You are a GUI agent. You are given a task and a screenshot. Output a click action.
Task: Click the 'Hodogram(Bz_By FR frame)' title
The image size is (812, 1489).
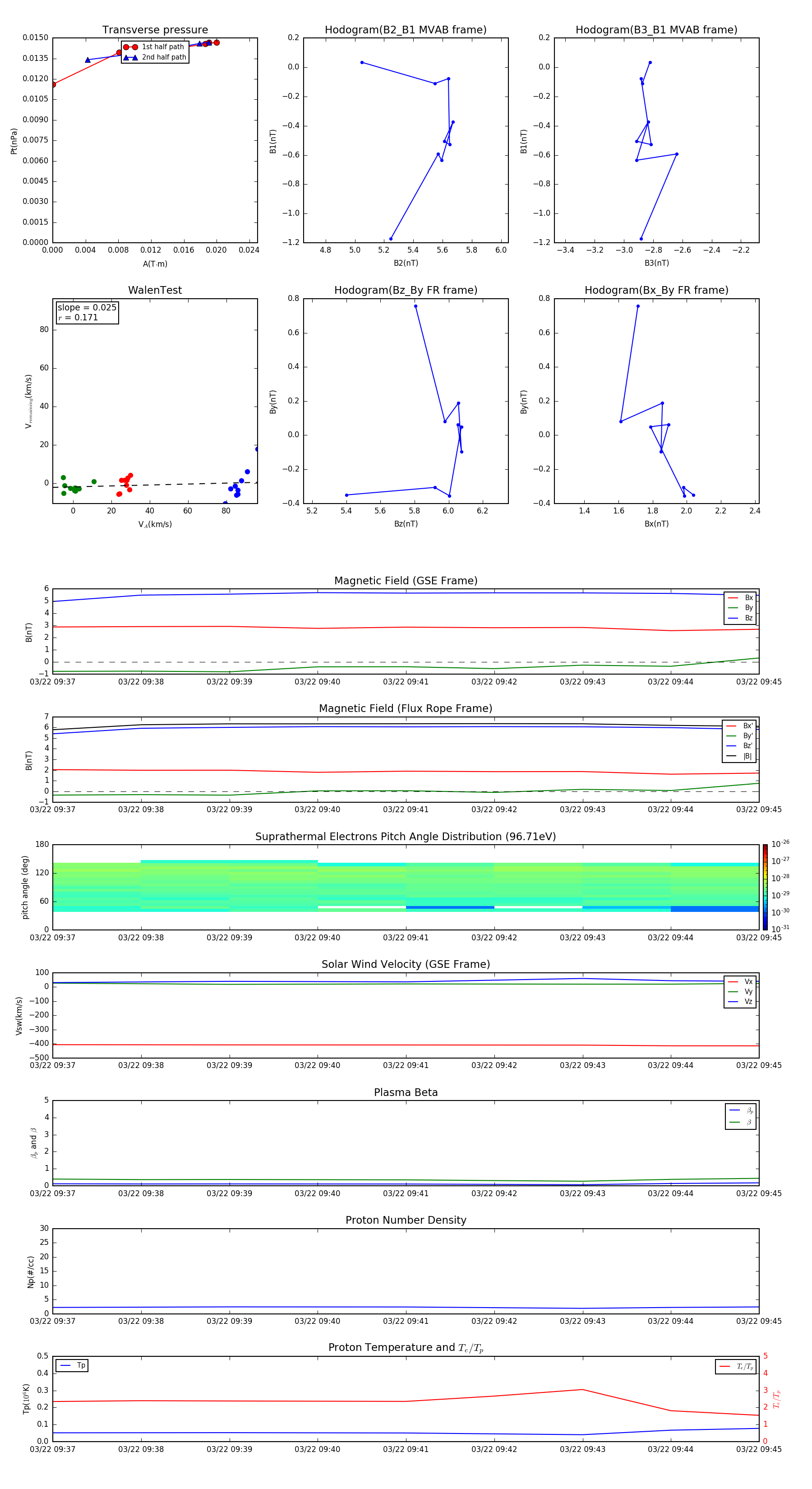click(406, 290)
